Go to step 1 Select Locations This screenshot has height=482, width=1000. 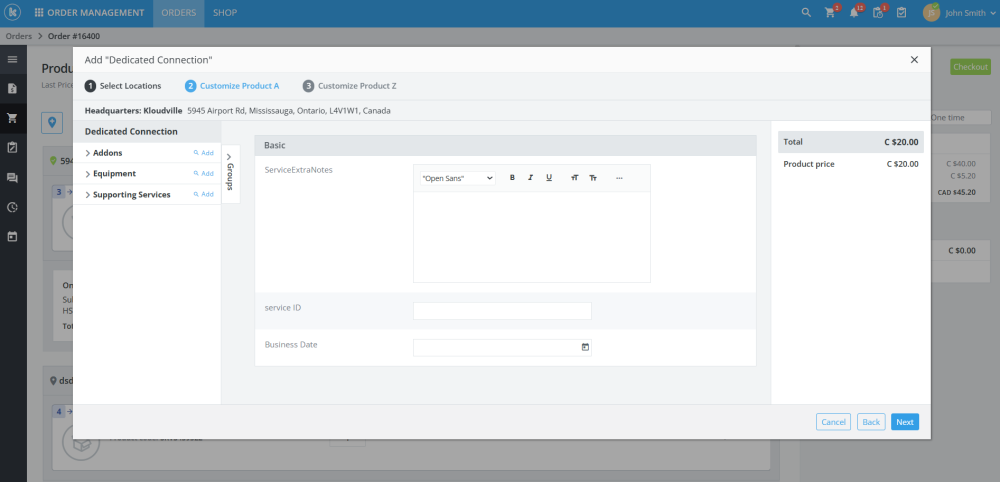tap(123, 85)
